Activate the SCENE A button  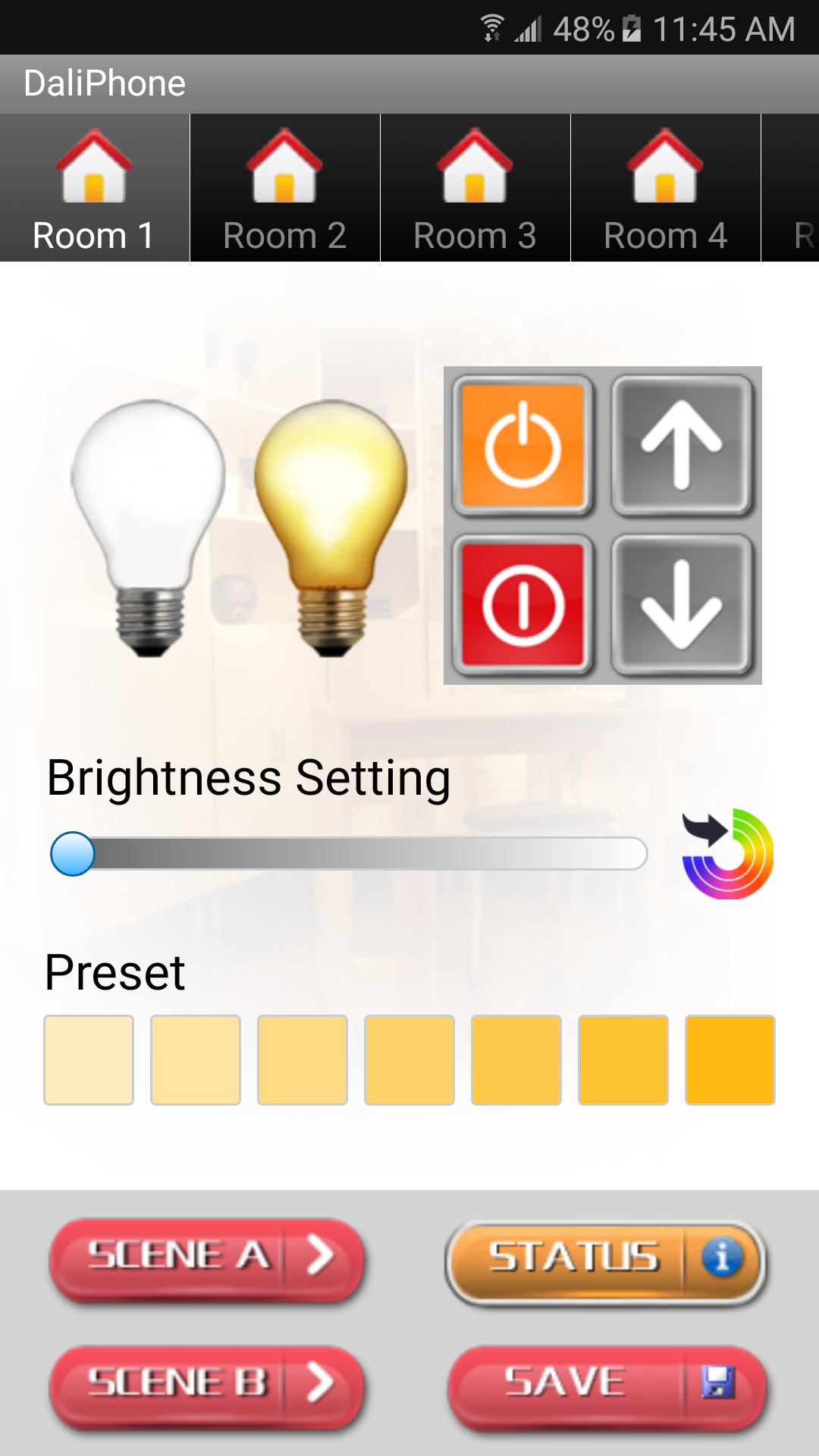point(207,1258)
